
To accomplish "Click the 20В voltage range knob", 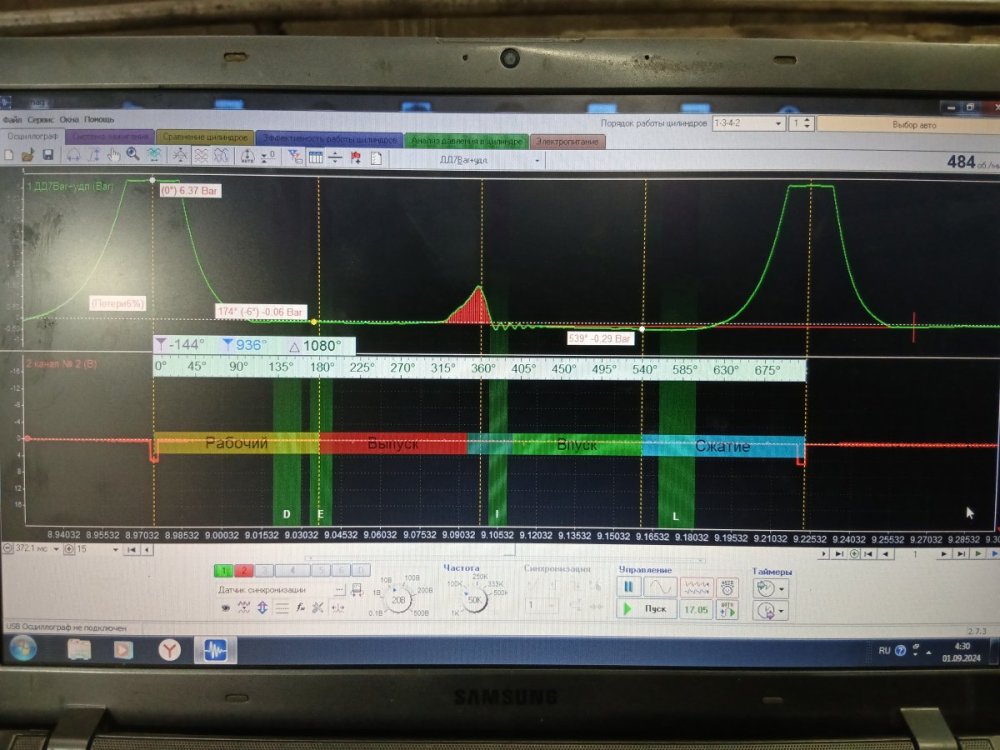I will pos(400,599).
